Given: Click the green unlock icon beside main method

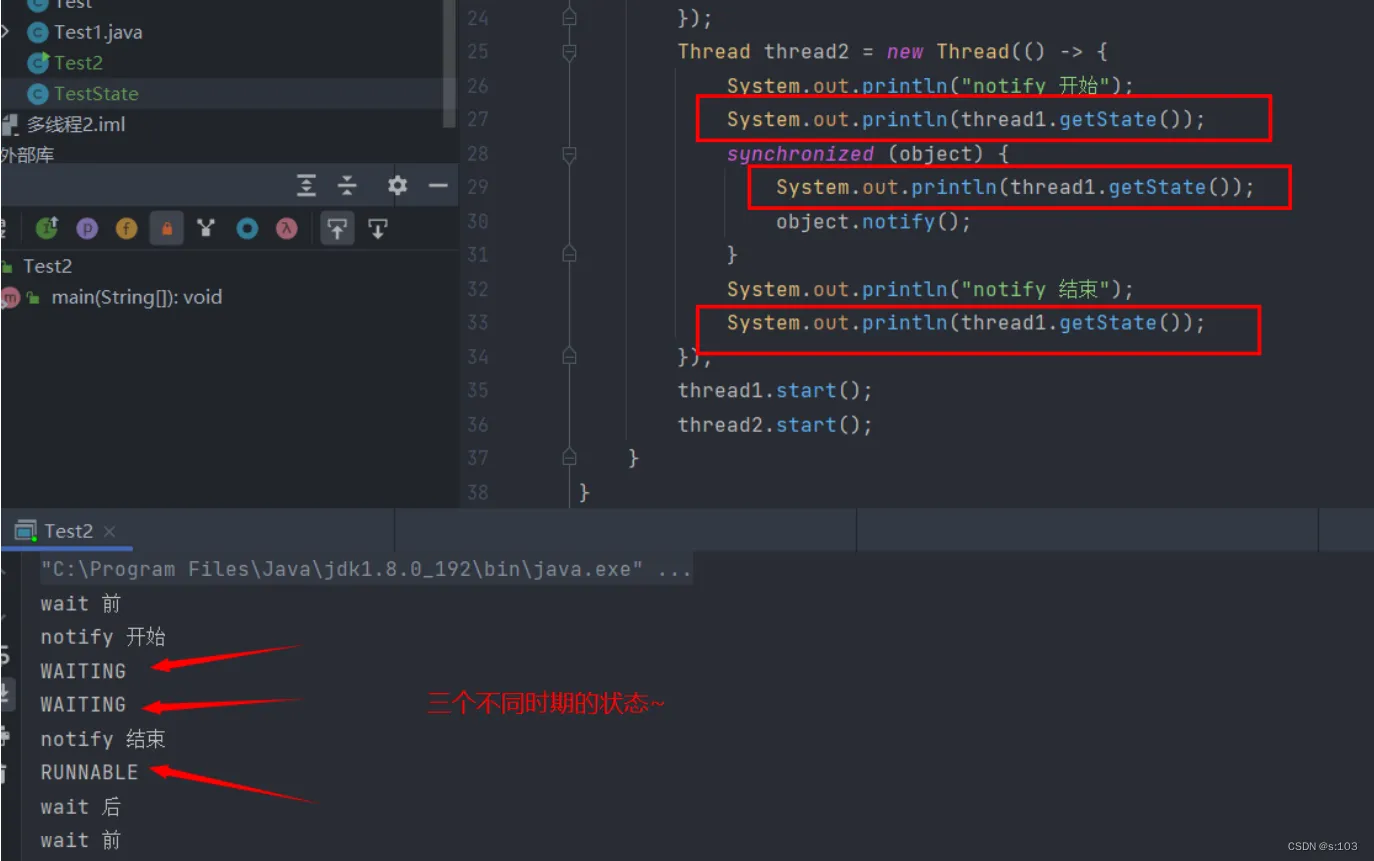Looking at the screenshot, I should pos(34,298).
